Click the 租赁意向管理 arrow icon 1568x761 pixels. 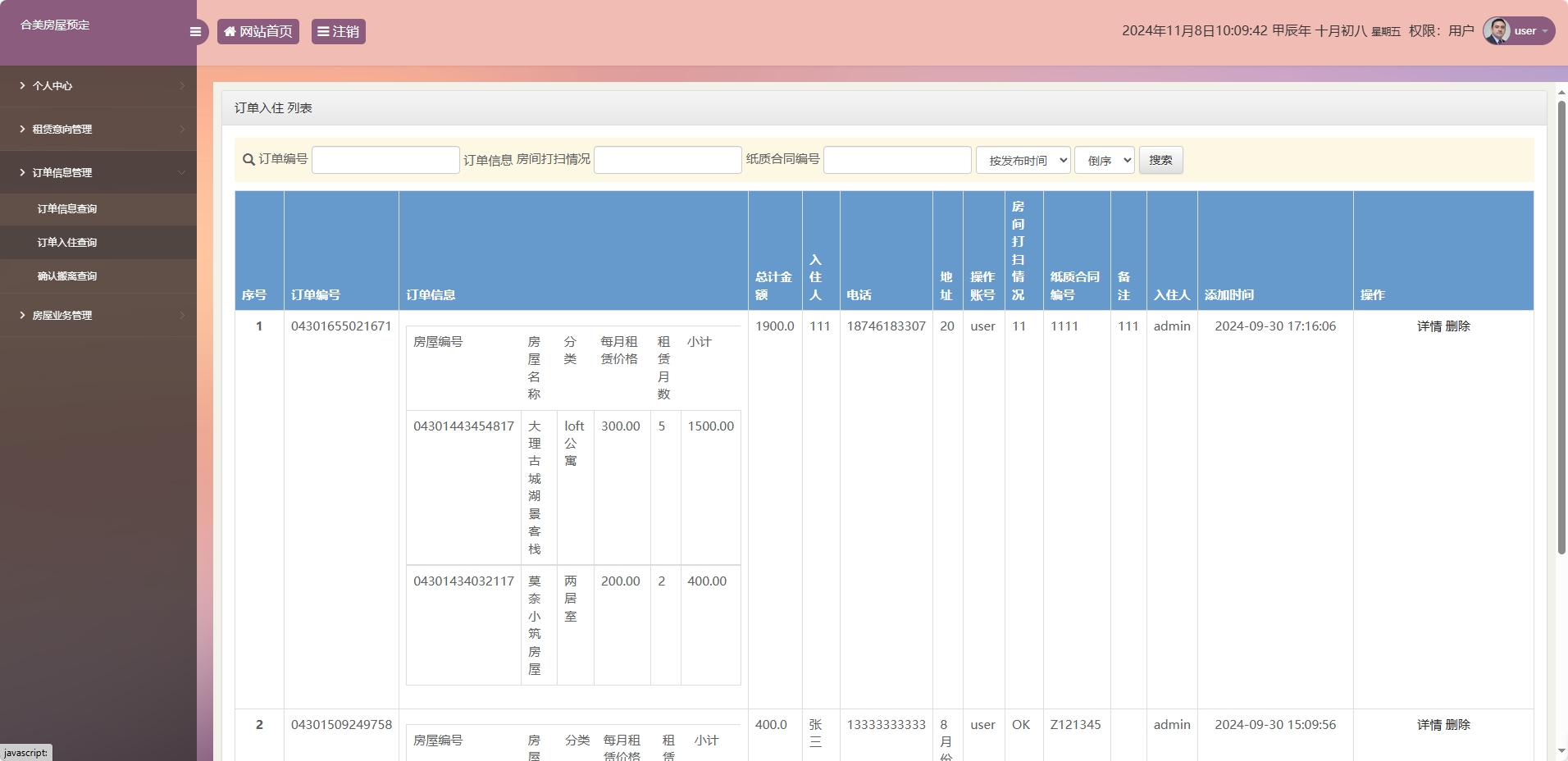coord(181,129)
